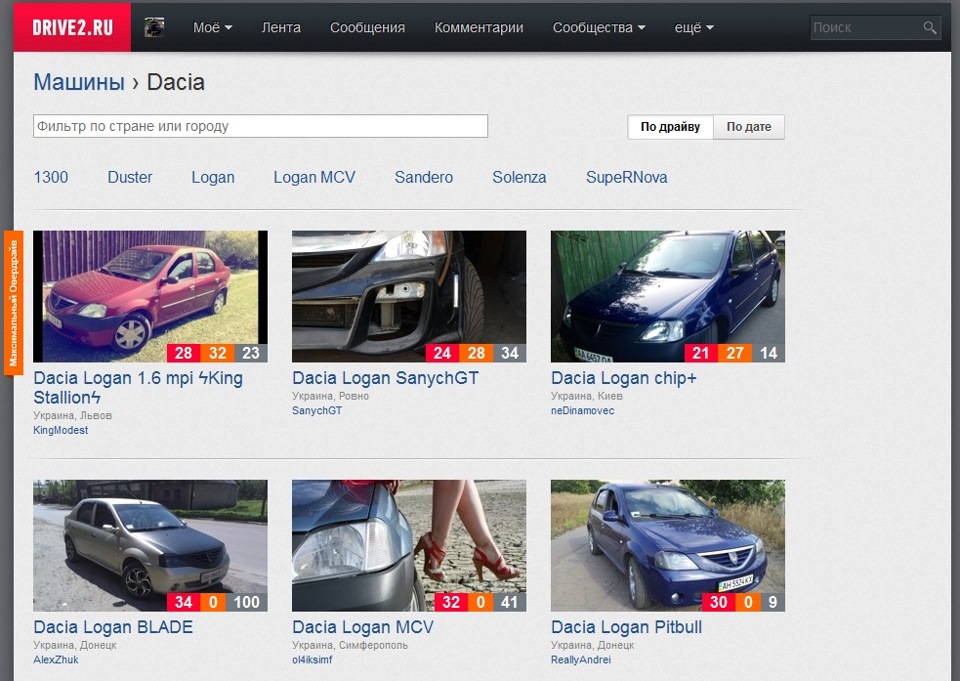960x681 pixels.
Task: Focus the country or city filter field
Action: point(260,126)
